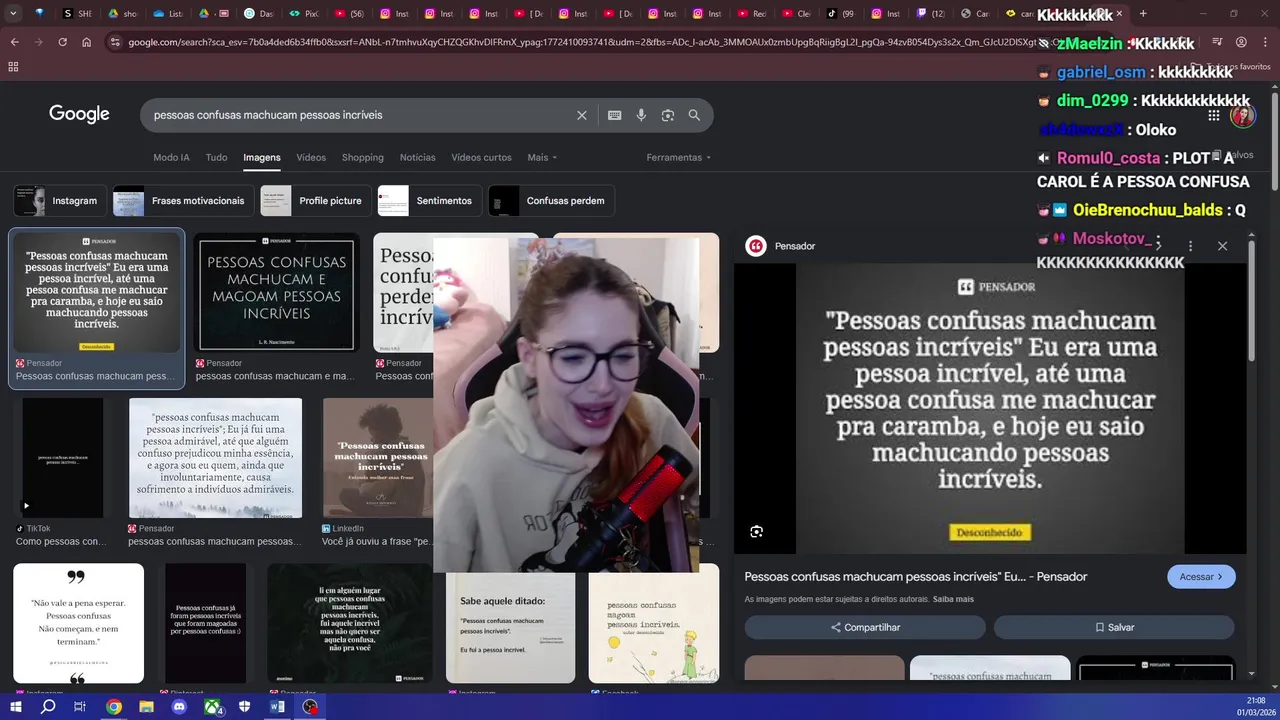The height and width of the screenshot is (720, 1280).
Task: Filter images by Confusas perdem chip
Action: 551,201
